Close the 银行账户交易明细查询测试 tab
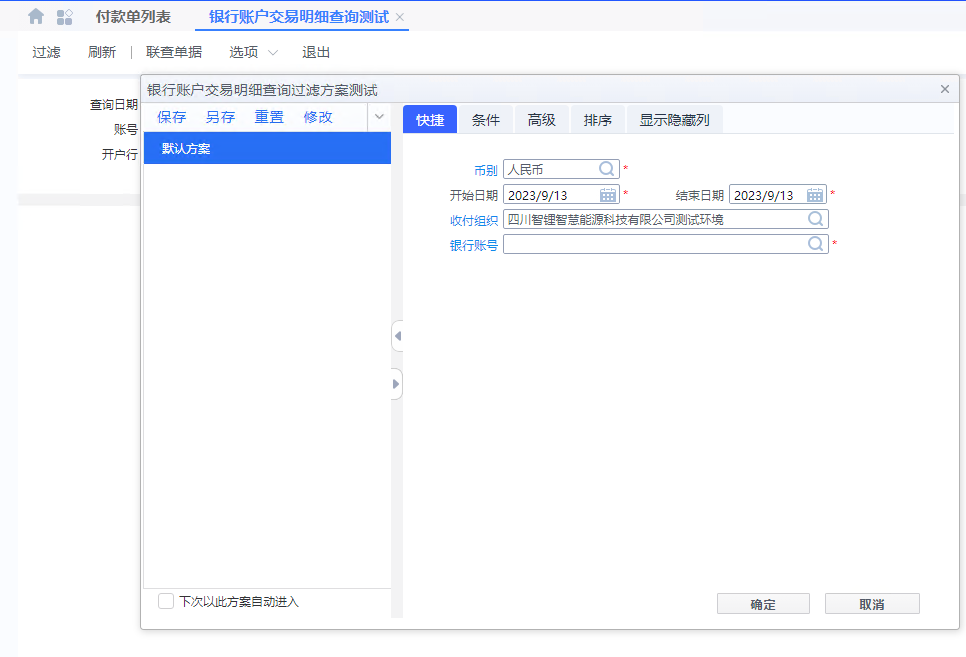 400,17
